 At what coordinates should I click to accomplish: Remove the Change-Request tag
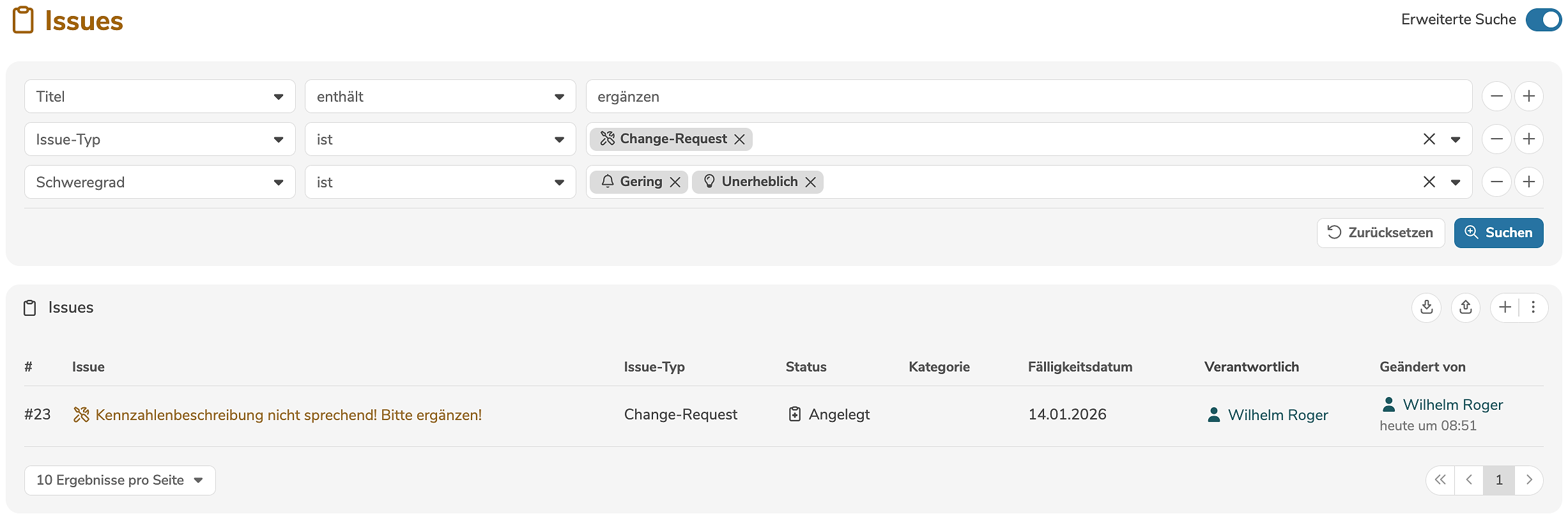coord(740,139)
